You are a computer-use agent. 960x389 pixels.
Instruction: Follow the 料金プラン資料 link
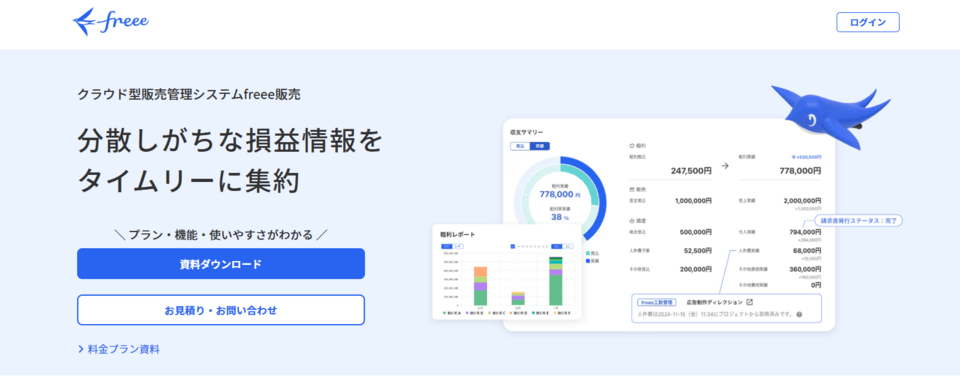click(x=119, y=349)
